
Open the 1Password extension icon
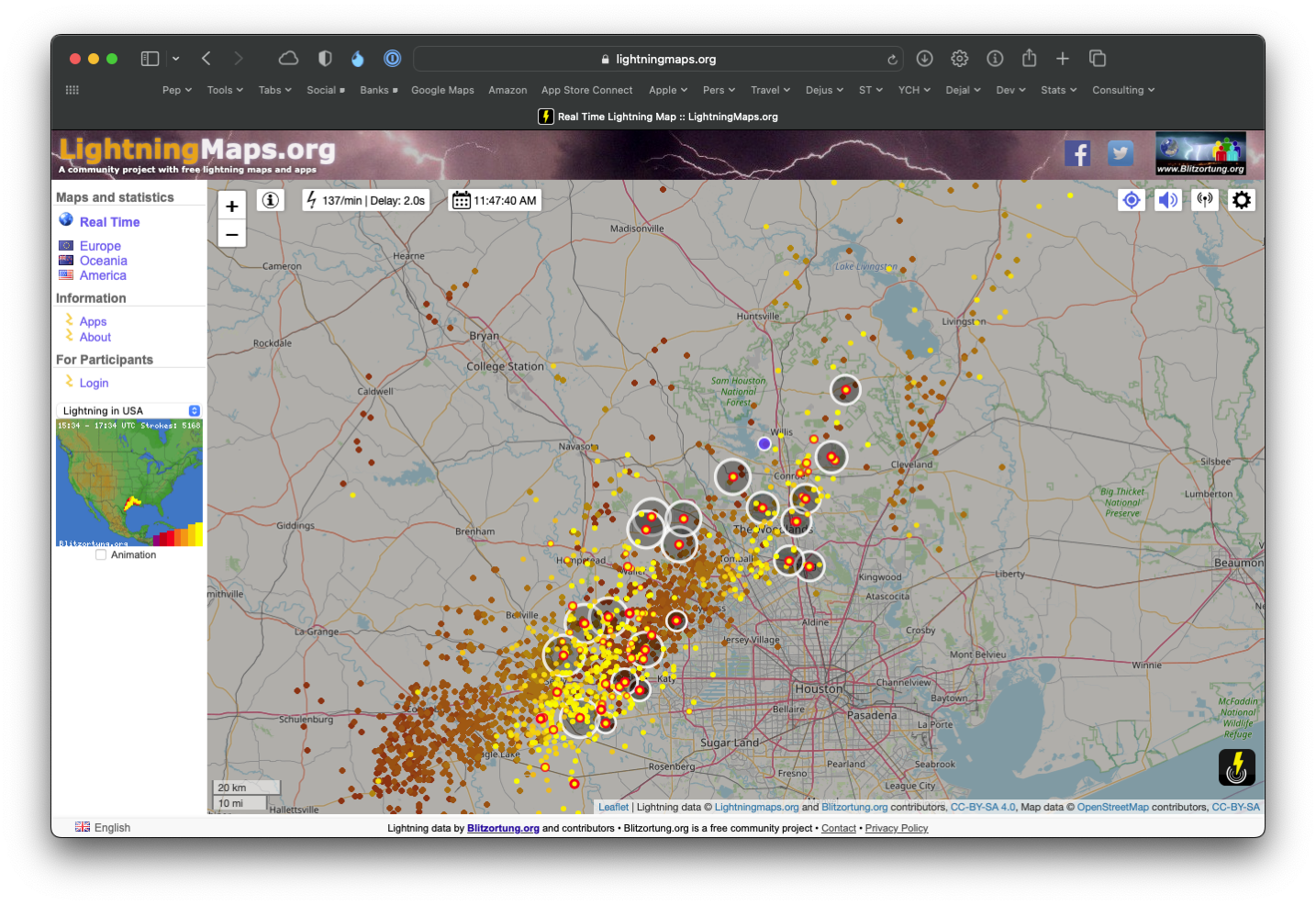click(x=392, y=59)
